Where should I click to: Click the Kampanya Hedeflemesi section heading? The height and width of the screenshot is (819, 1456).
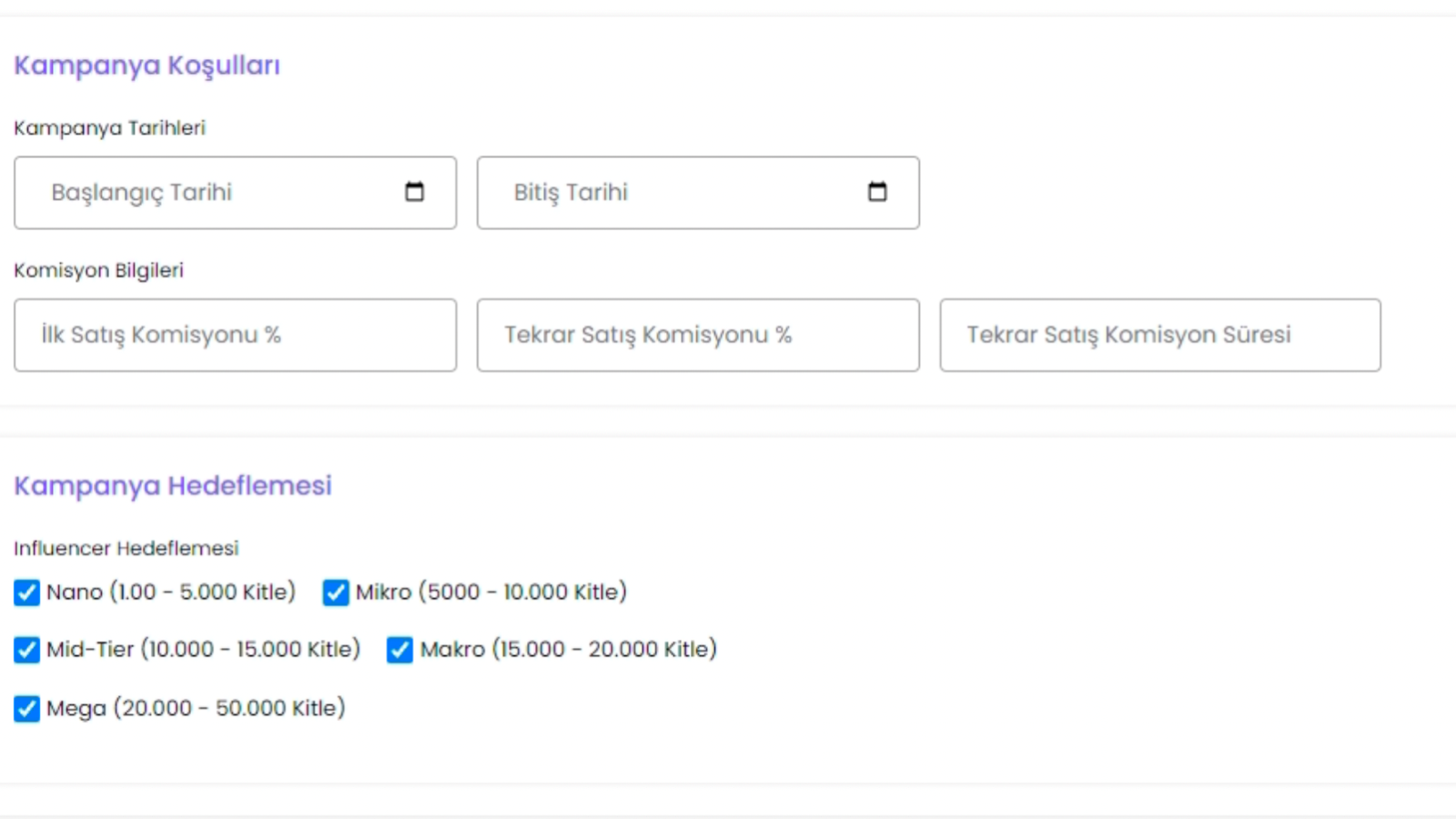tap(173, 486)
